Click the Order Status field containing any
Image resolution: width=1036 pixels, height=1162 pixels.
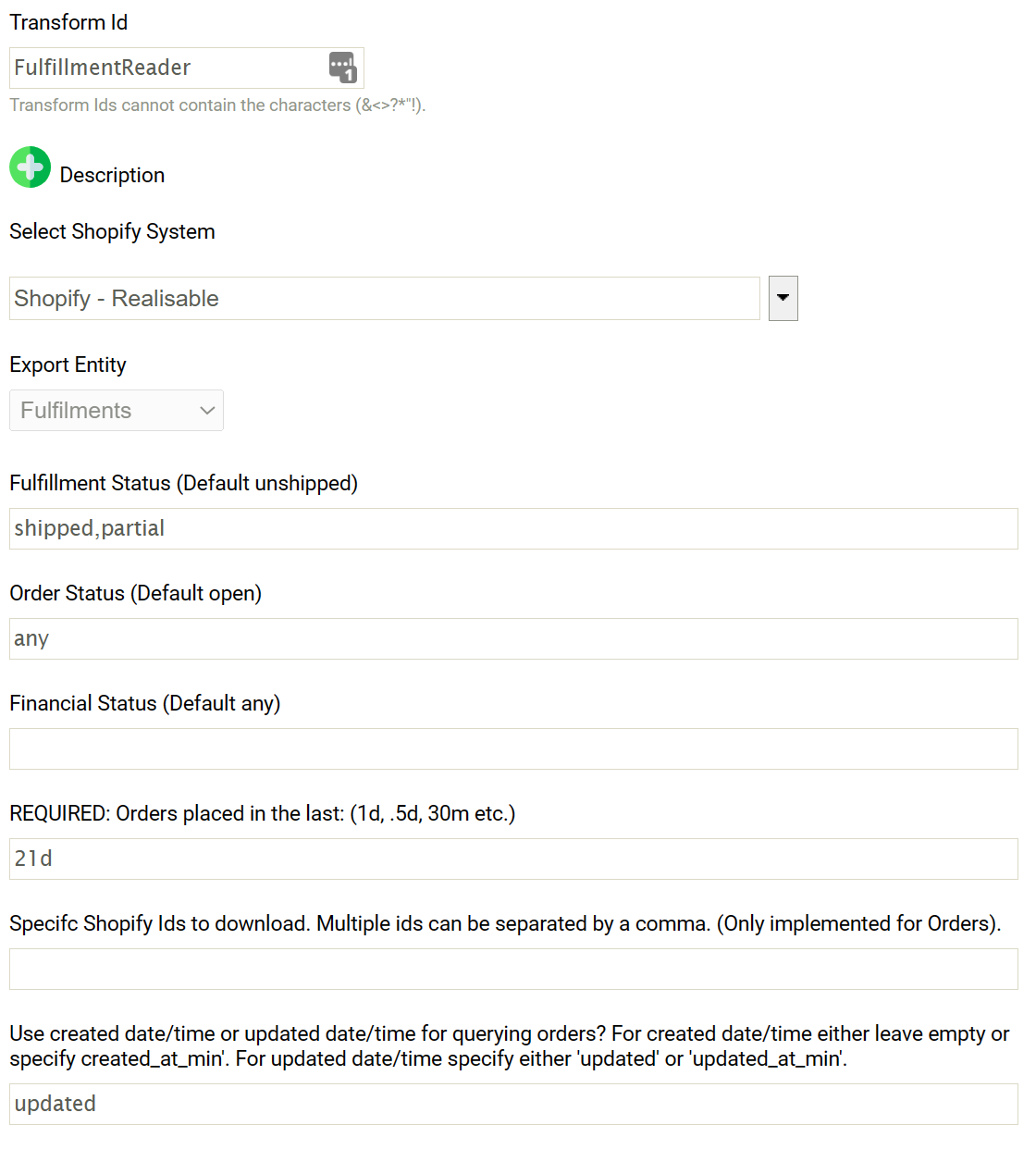[x=513, y=638]
